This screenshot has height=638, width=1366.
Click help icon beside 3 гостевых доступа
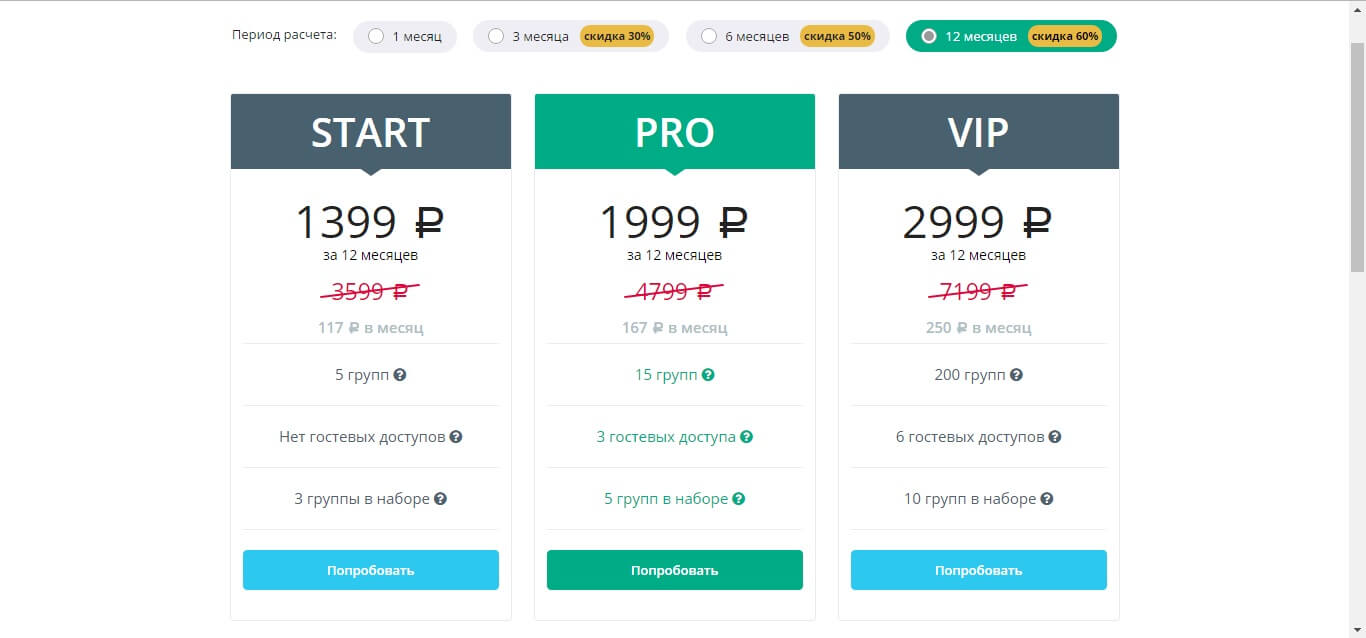point(746,437)
